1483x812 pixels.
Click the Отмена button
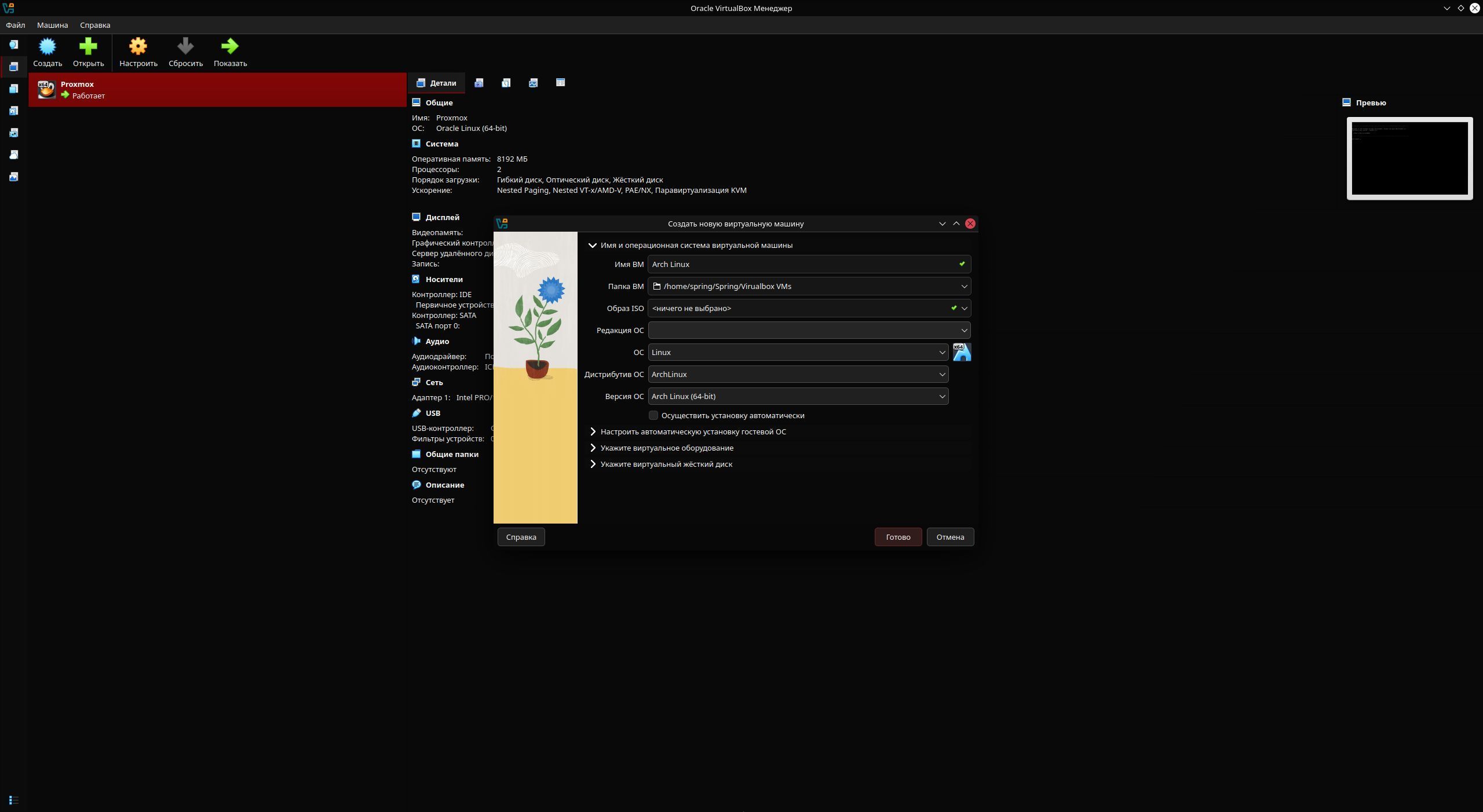(950, 537)
